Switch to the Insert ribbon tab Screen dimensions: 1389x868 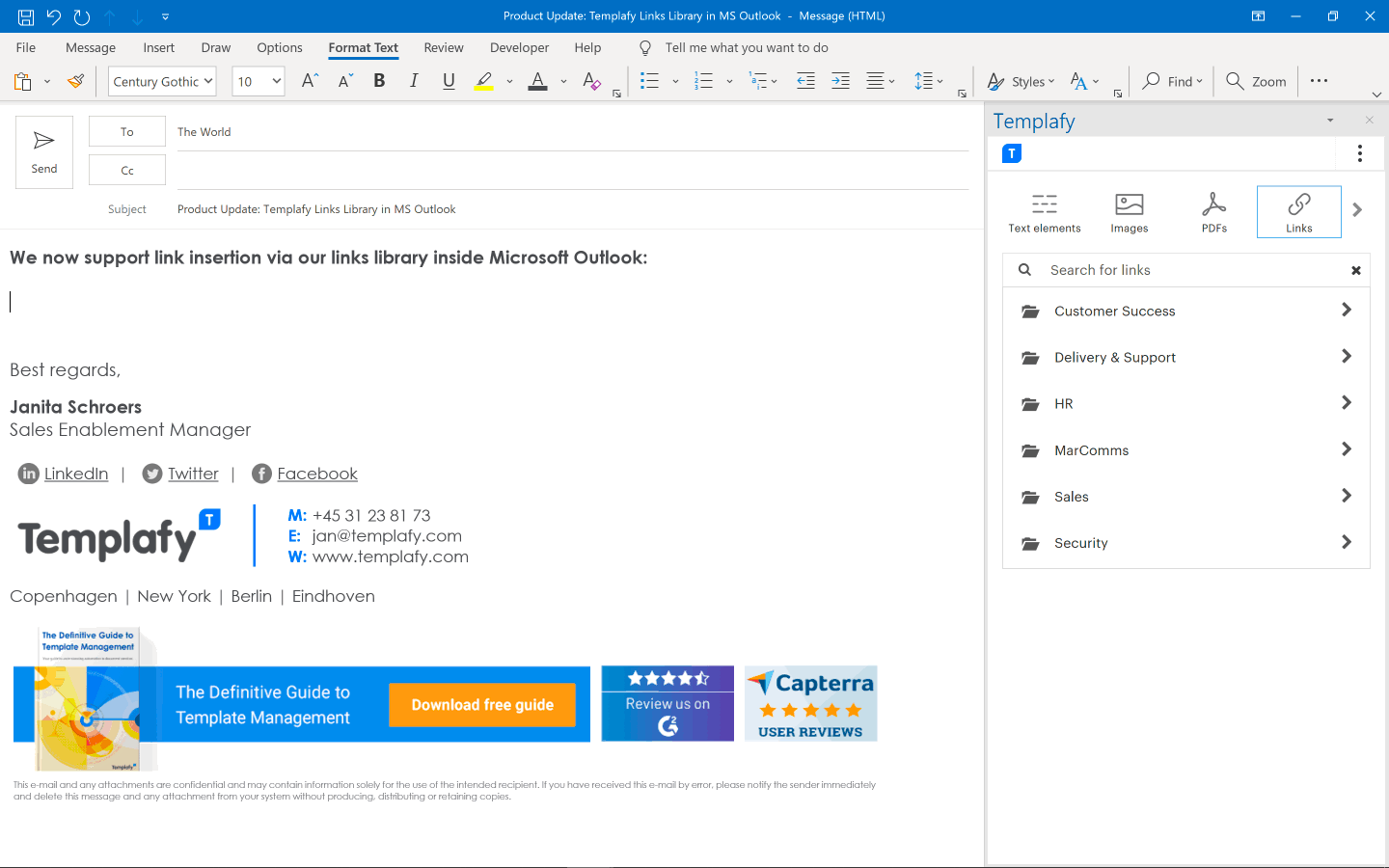[x=158, y=47]
